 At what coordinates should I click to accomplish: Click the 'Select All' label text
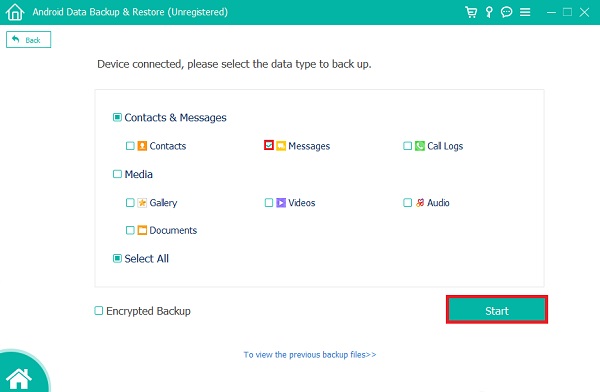point(147,258)
